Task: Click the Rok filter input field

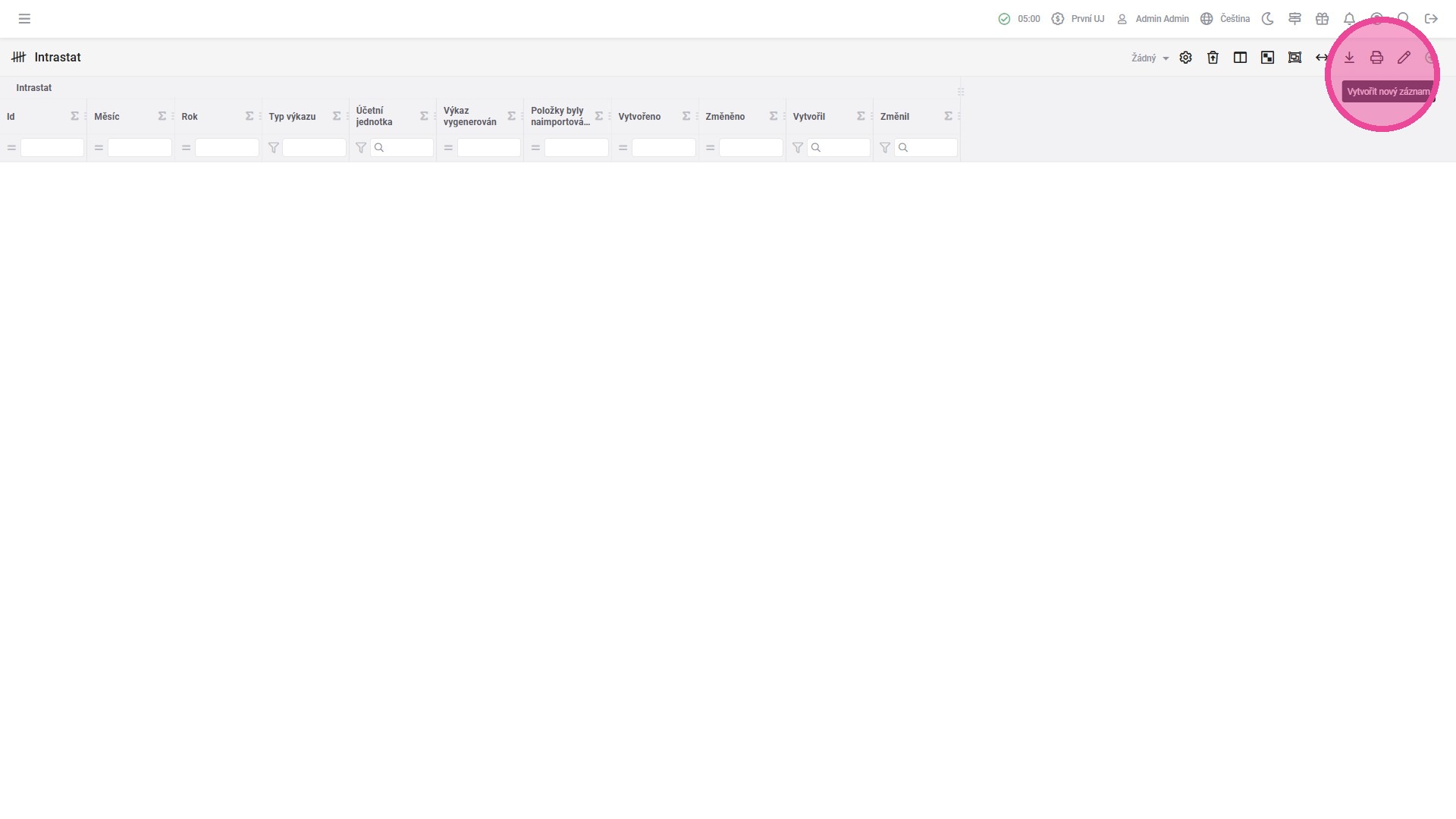Action: pyautogui.click(x=227, y=148)
